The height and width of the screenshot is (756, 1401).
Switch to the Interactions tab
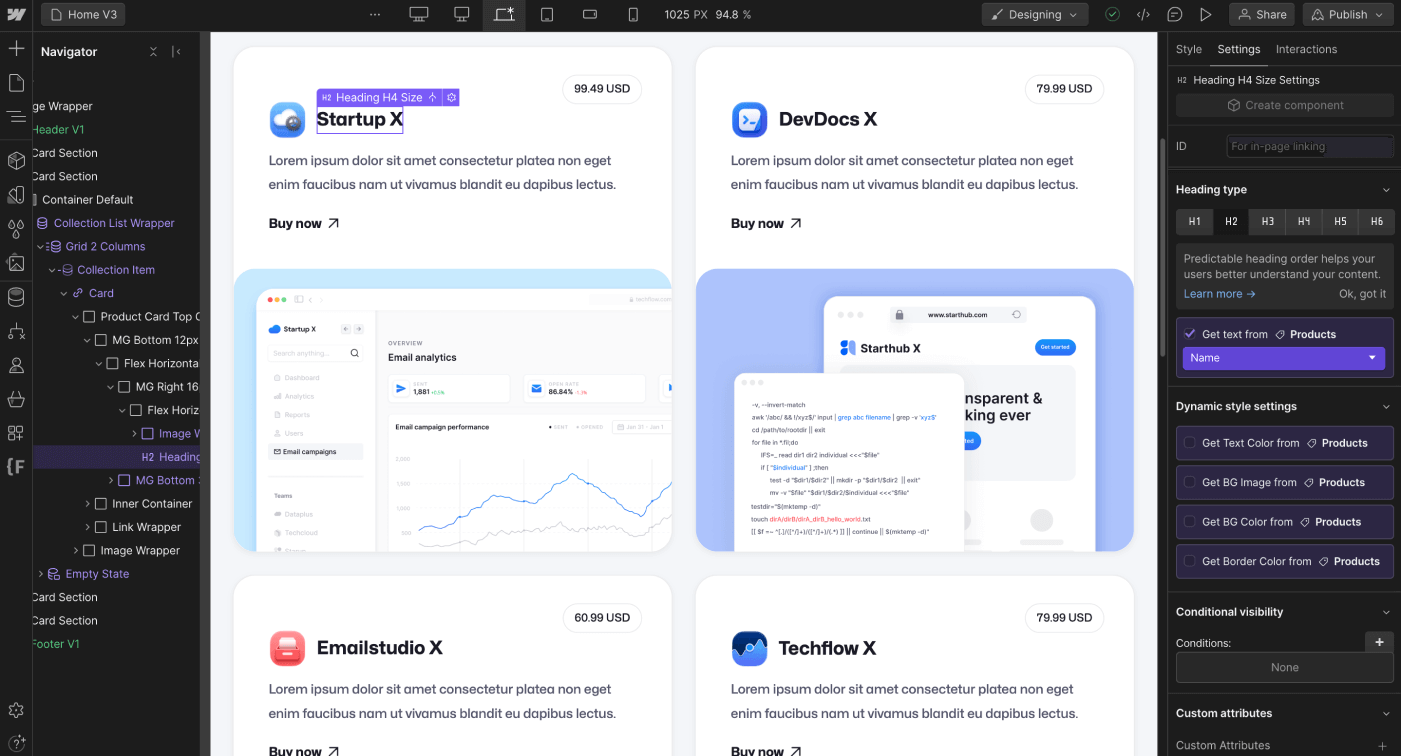coord(1306,49)
